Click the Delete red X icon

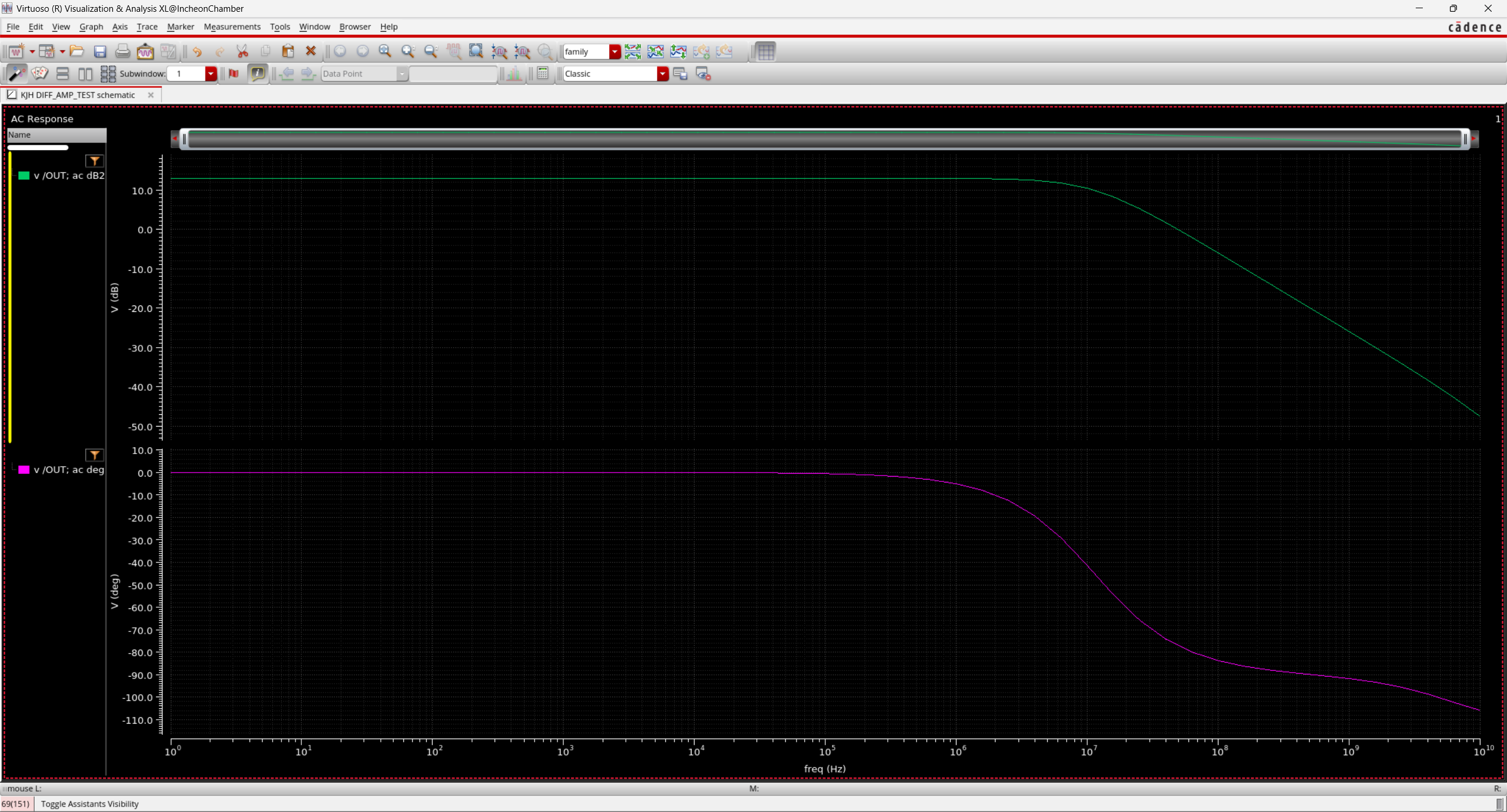311,52
